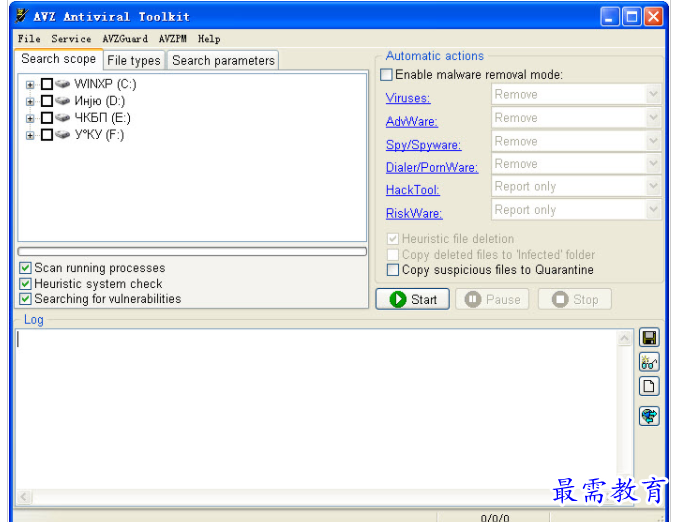Click the Viruses link

(408, 98)
